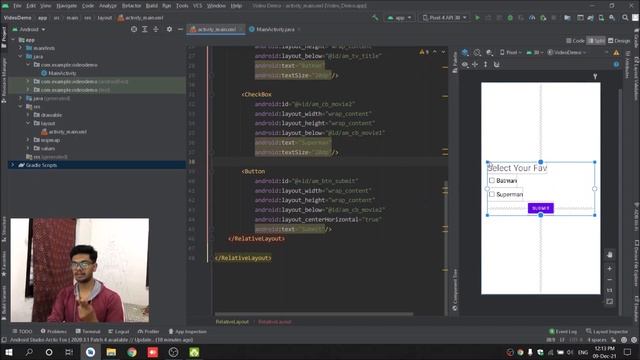
Task: Click the pan hand tool in preview
Action: point(609,255)
